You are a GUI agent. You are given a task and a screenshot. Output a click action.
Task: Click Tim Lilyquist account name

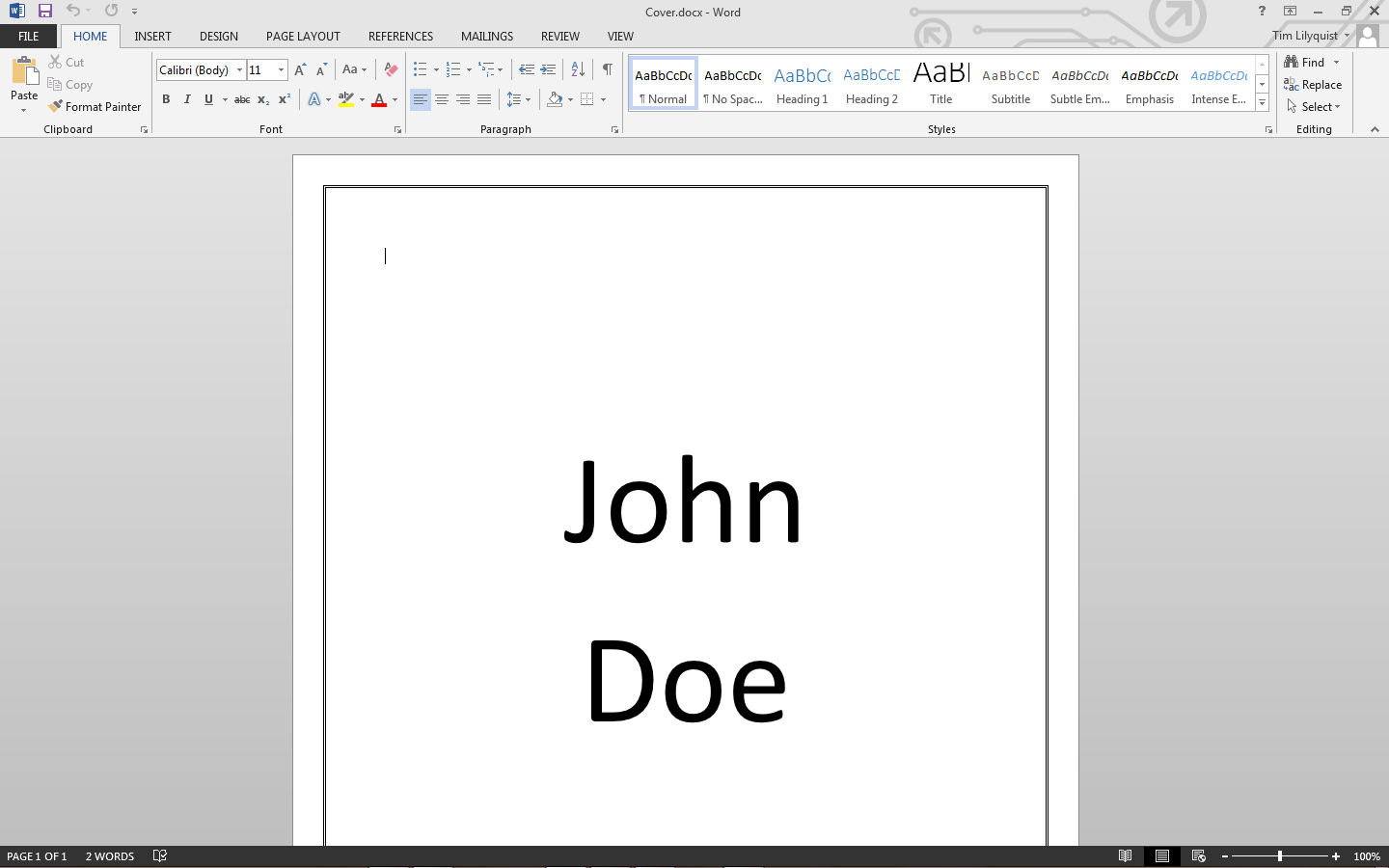pos(1305,36)
